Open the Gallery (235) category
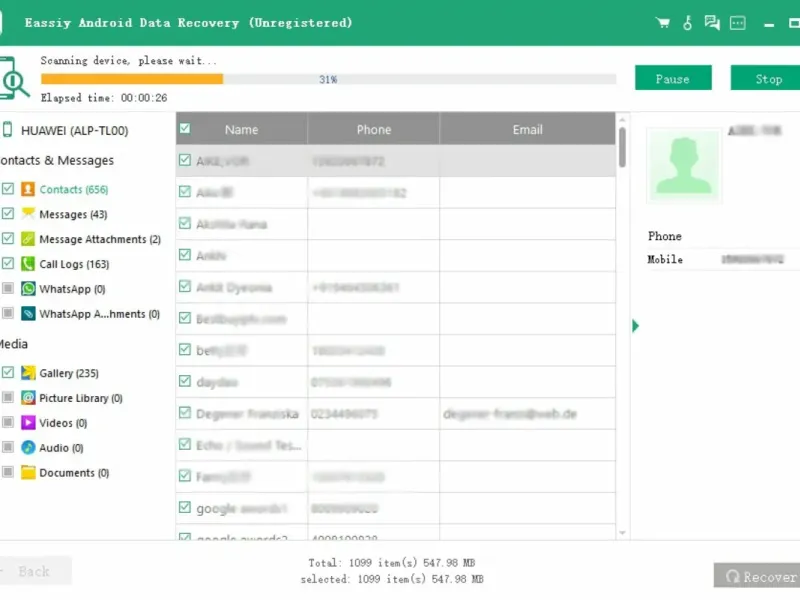800x600 pixels. (69, 373)
